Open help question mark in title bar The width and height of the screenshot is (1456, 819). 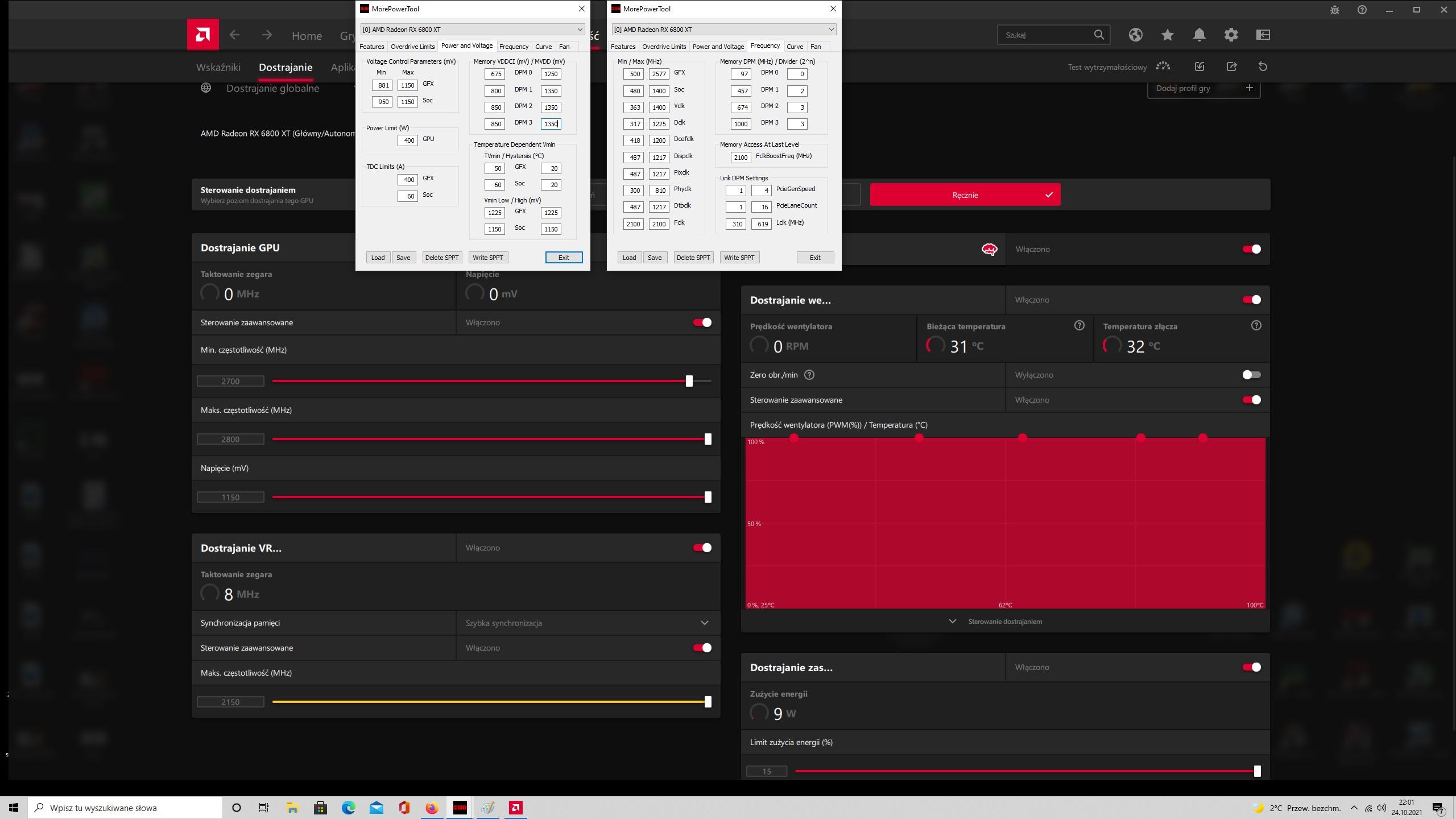coord(1362,10)
